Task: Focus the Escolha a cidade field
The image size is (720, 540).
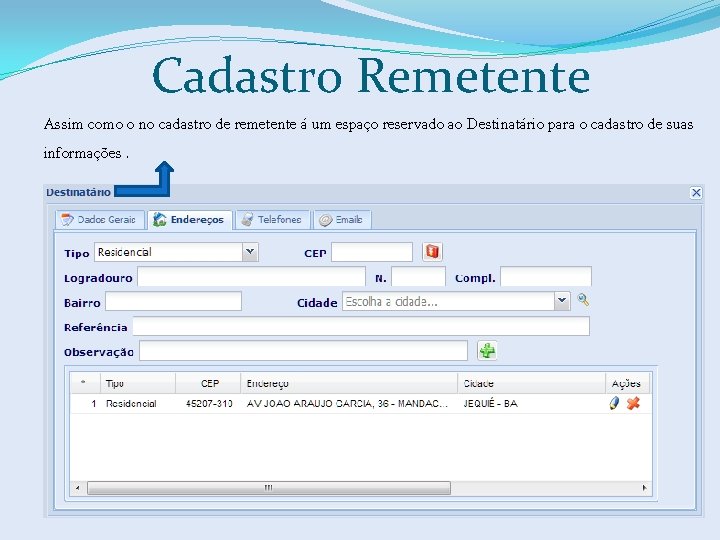Action: [449, 301]
